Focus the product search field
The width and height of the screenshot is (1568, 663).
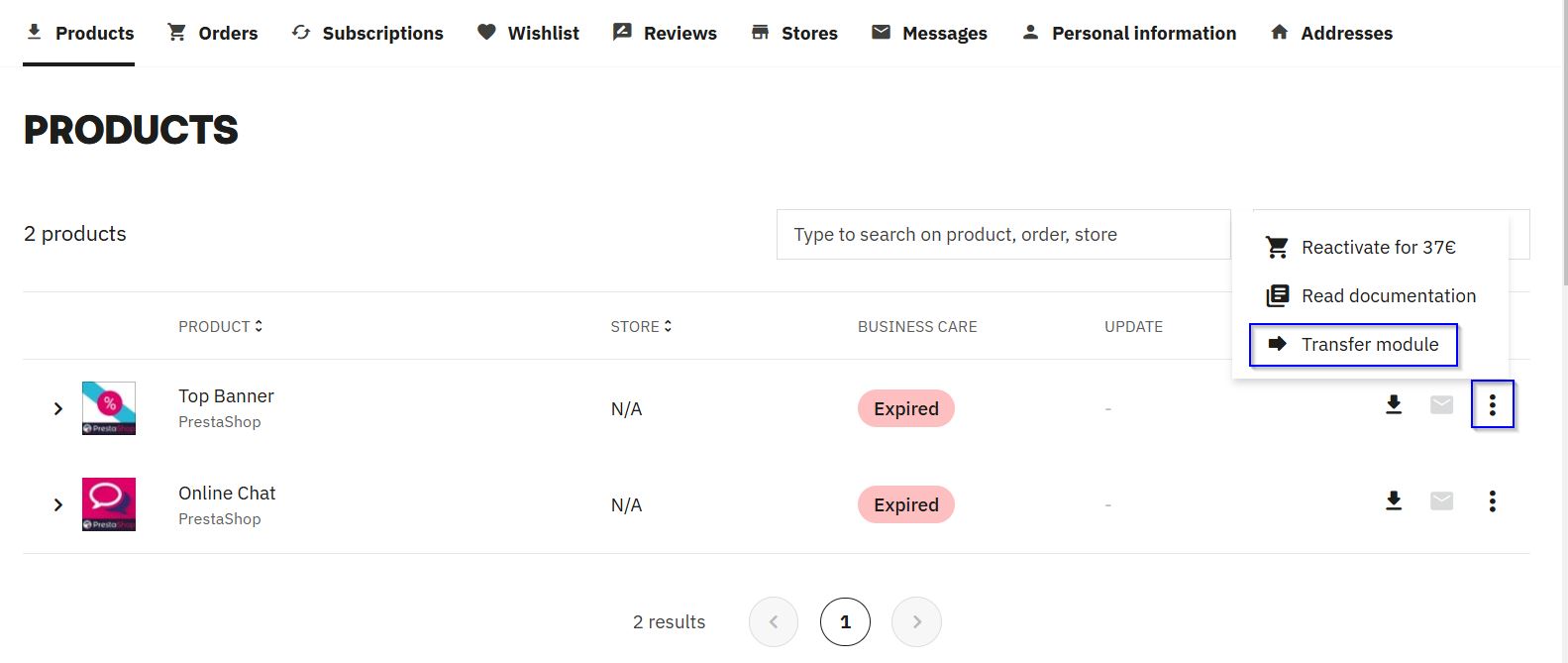pyautogui.click(x=1002, y=235)
